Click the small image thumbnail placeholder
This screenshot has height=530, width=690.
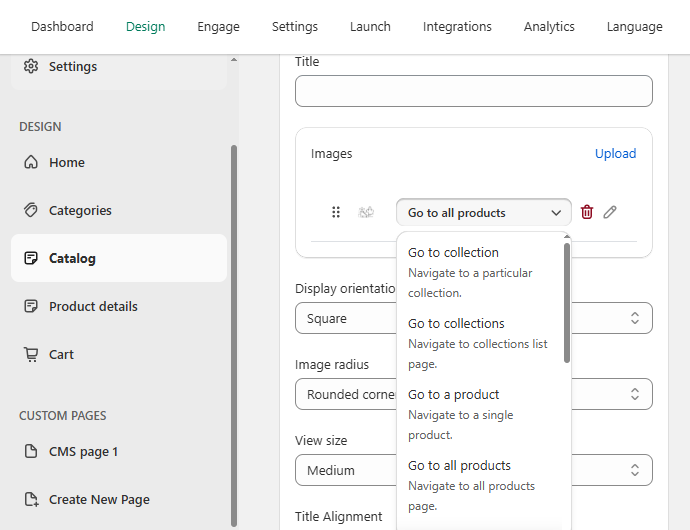pyautogui.click(x=366, y=212)
